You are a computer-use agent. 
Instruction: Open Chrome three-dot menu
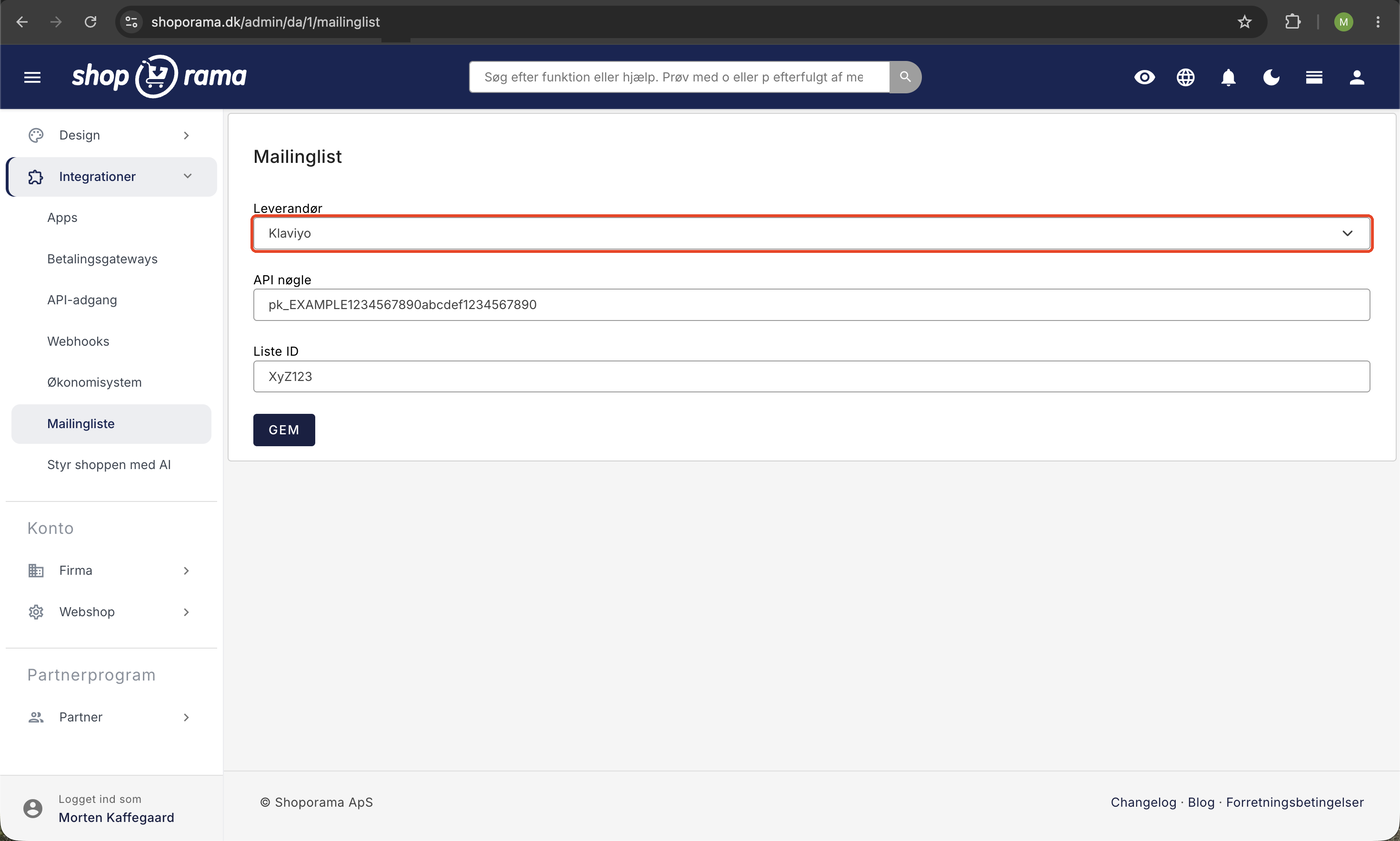pyautogui.click(x=1378, y=21)
